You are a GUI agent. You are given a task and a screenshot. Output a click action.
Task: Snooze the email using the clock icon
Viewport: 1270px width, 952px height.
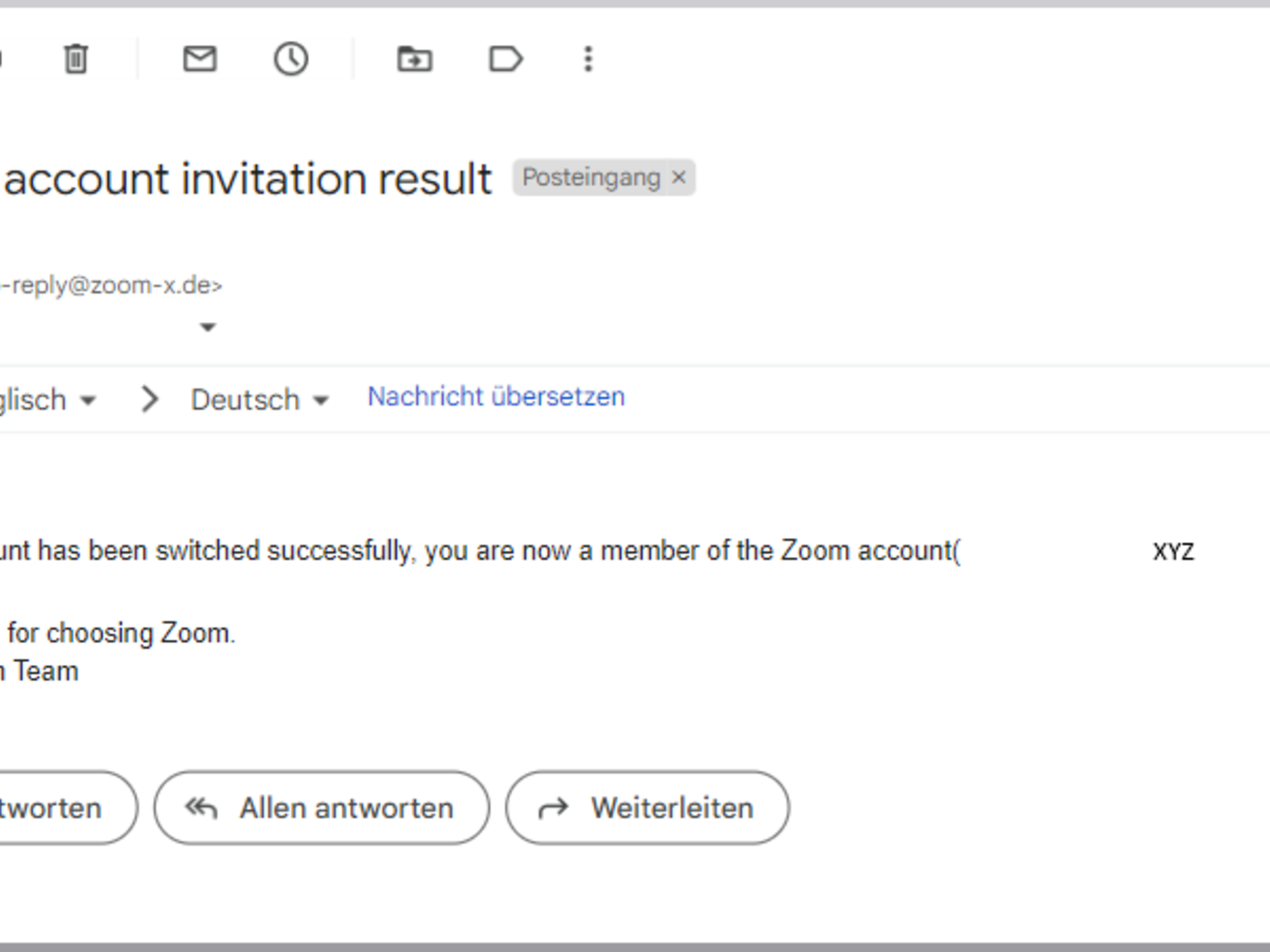coord(291,58)
